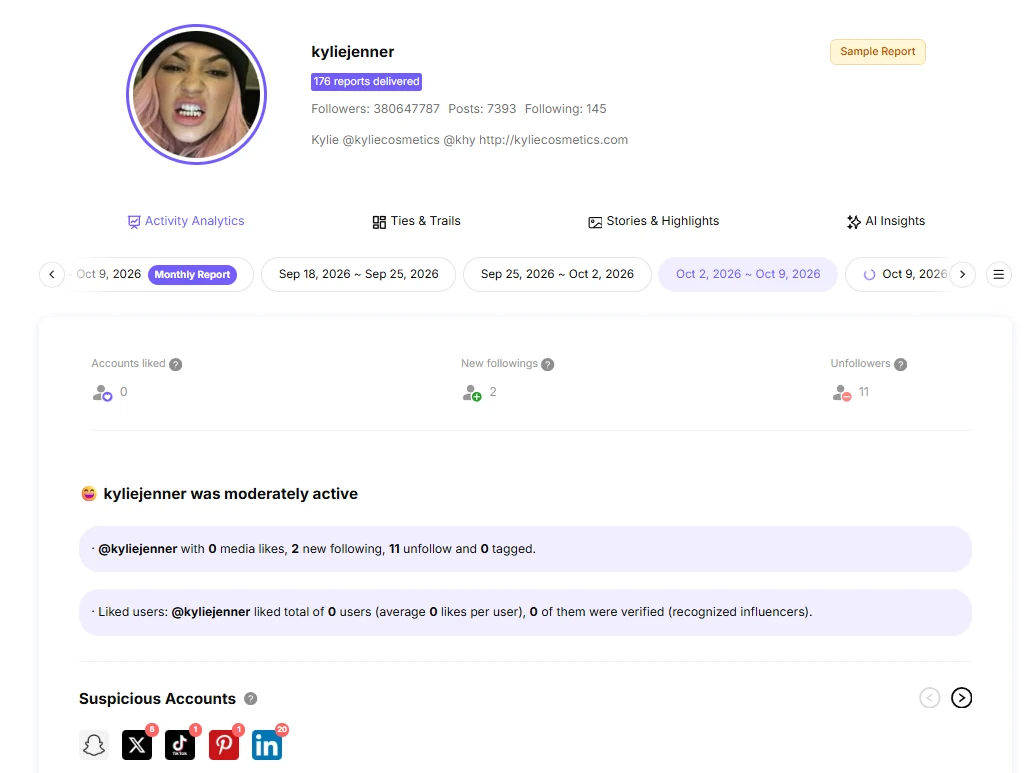
Task: Click the help icon beside Suspicious Accounts
Action: point(250,699)
